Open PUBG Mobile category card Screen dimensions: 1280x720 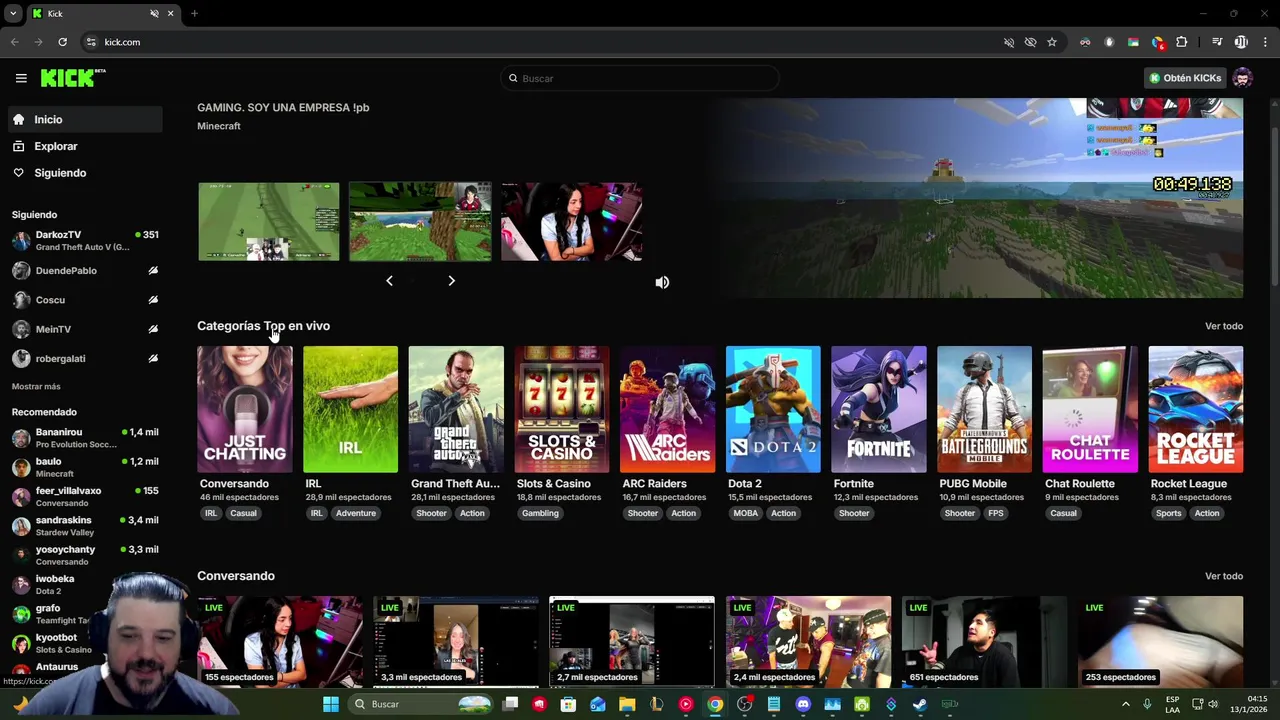984,409
